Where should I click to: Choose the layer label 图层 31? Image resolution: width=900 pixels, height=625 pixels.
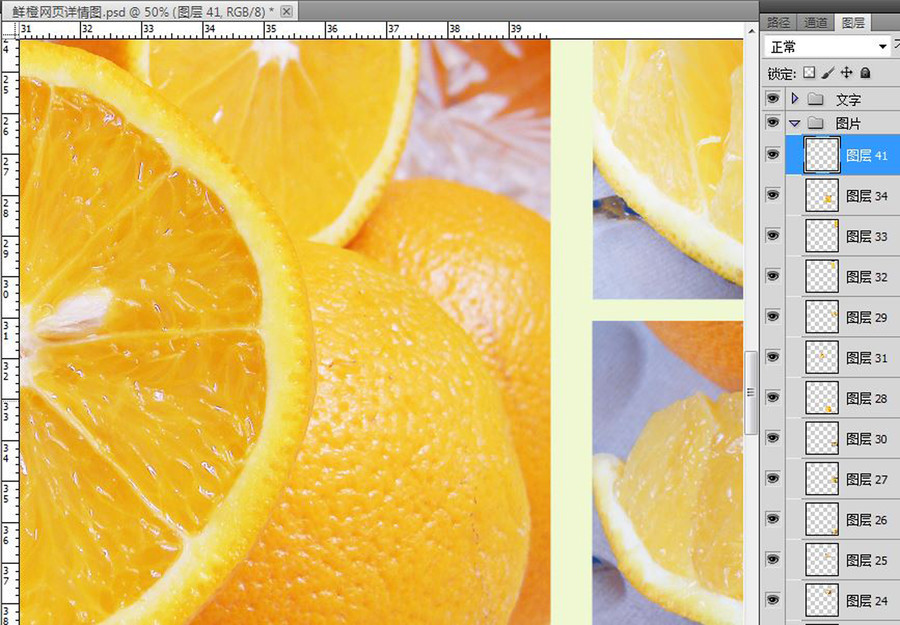click(867, 358)
